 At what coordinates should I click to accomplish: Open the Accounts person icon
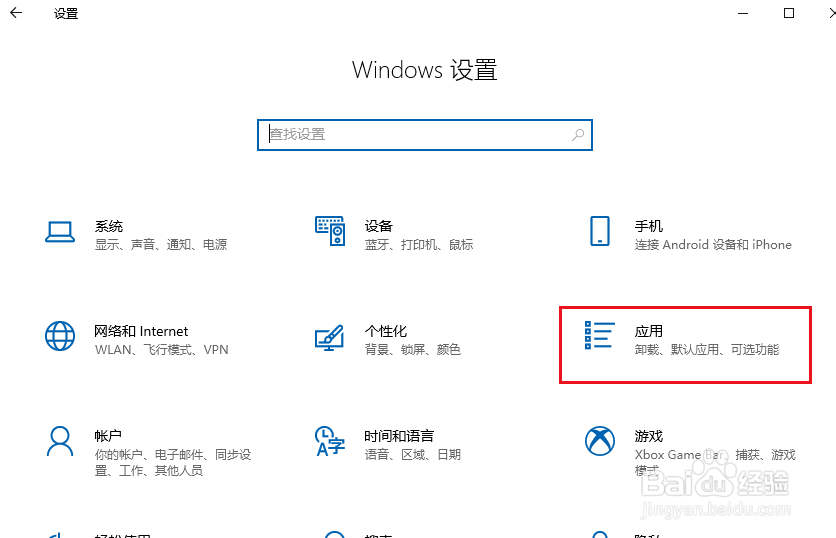coord(60,441)
